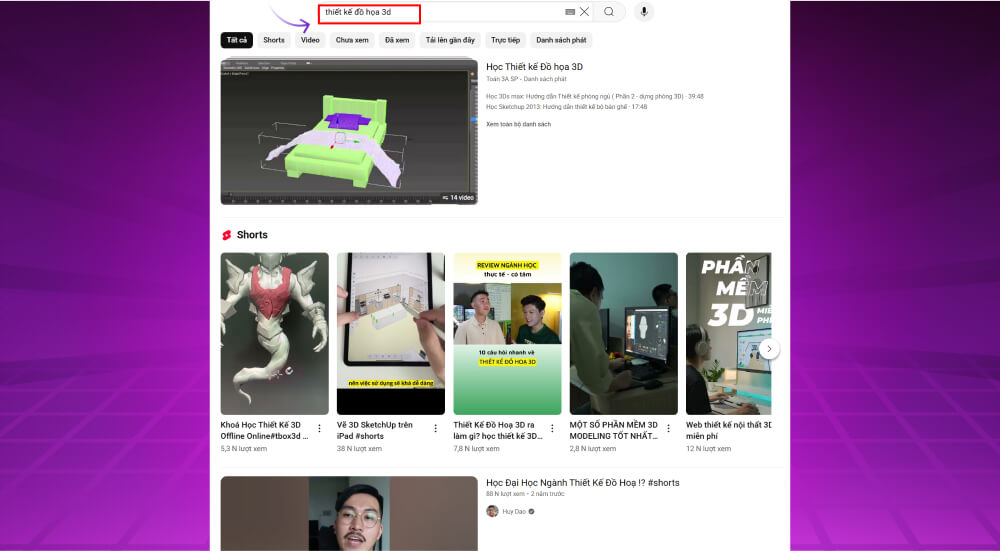This screenshot has width=1000, height=551.
Task: Open the 'Học Thiết kế Đồ họa 3D' playlist title
Action: point(534,67)
